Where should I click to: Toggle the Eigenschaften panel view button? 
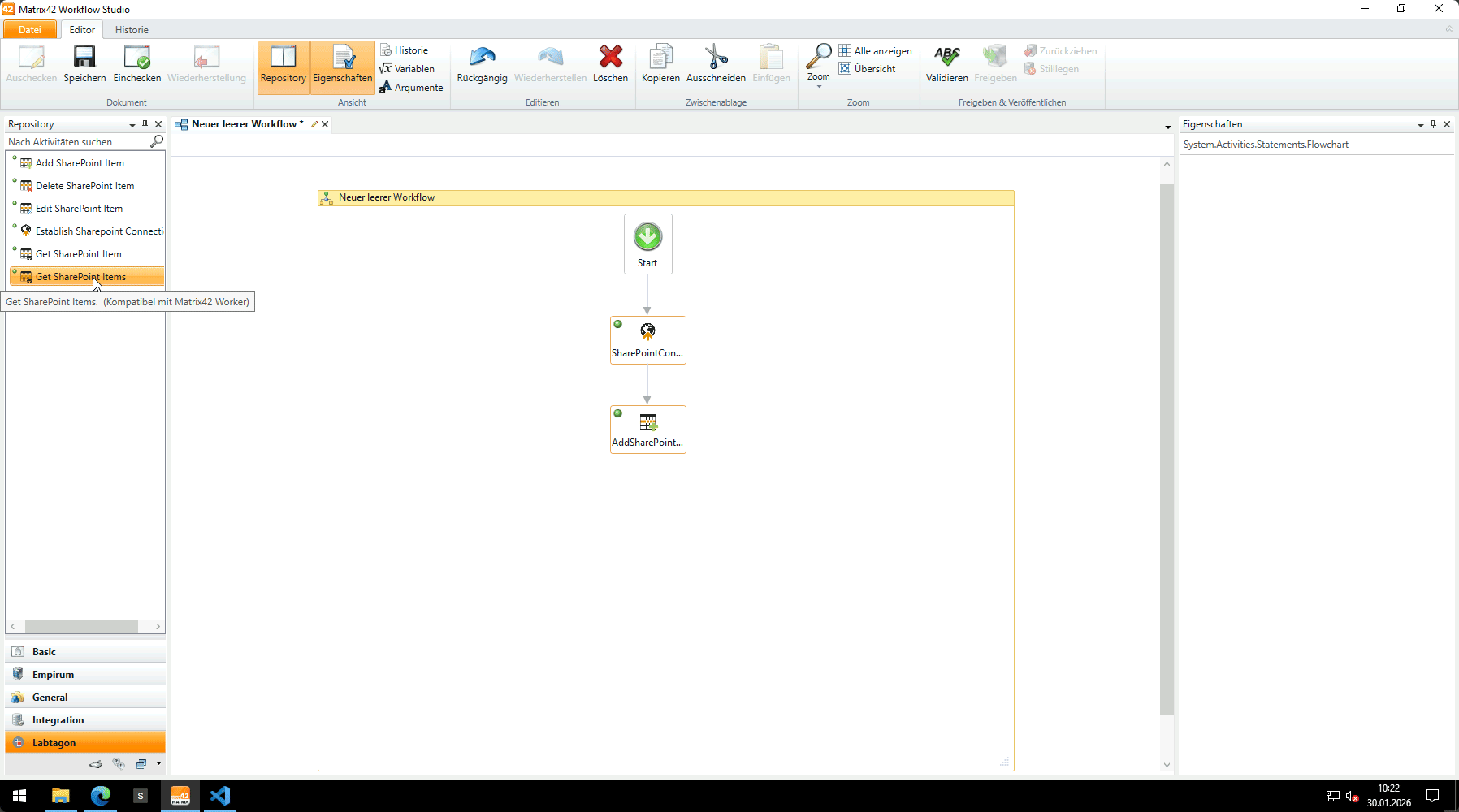342,63
